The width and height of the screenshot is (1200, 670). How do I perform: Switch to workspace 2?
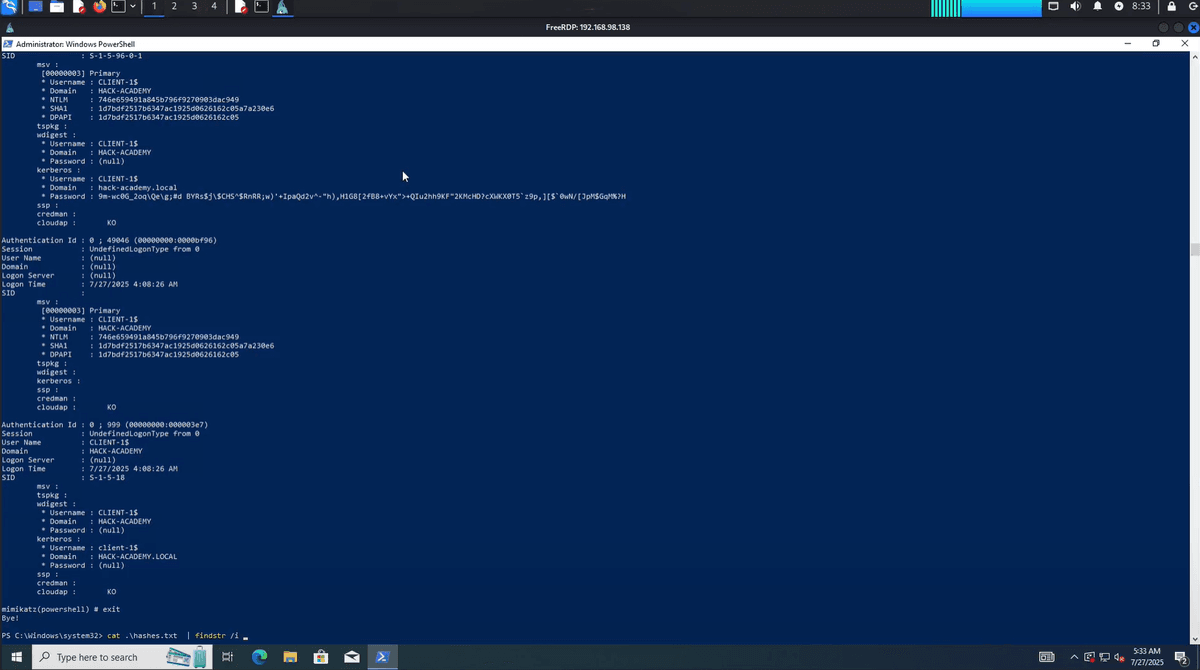[174, 7]
